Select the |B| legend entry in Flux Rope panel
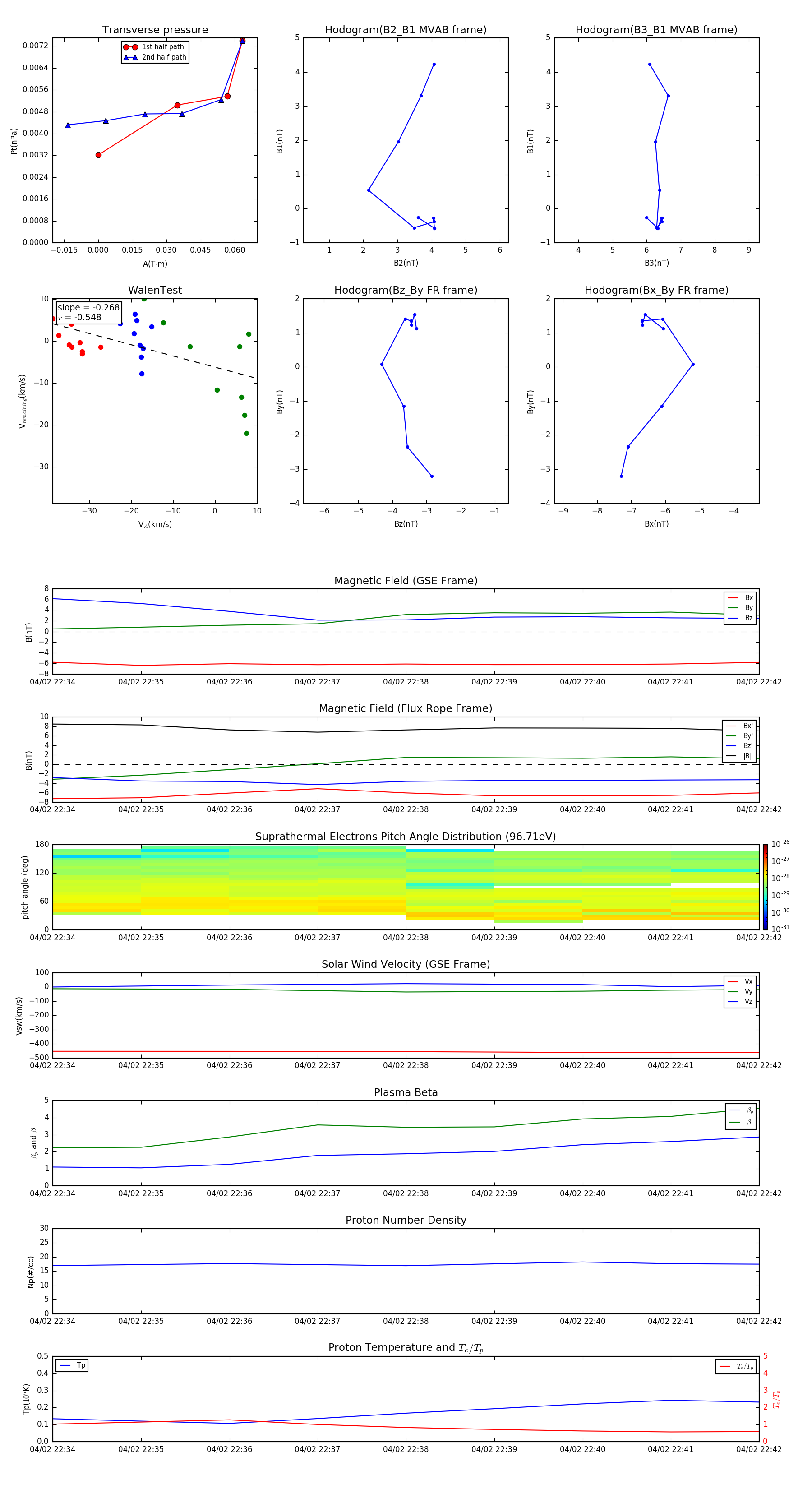 [739, 756]
